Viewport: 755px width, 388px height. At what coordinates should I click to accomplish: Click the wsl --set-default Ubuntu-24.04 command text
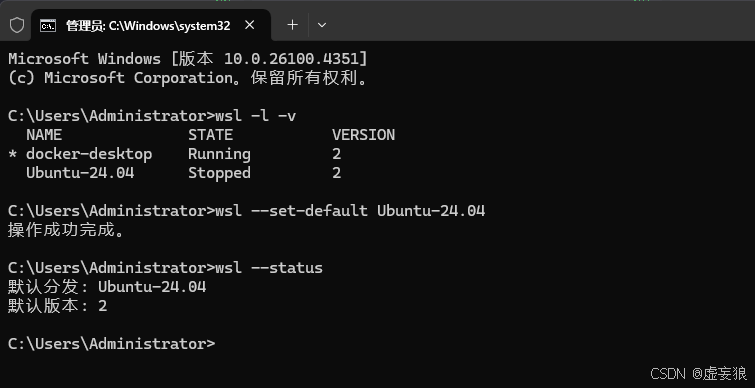(350, 211)
